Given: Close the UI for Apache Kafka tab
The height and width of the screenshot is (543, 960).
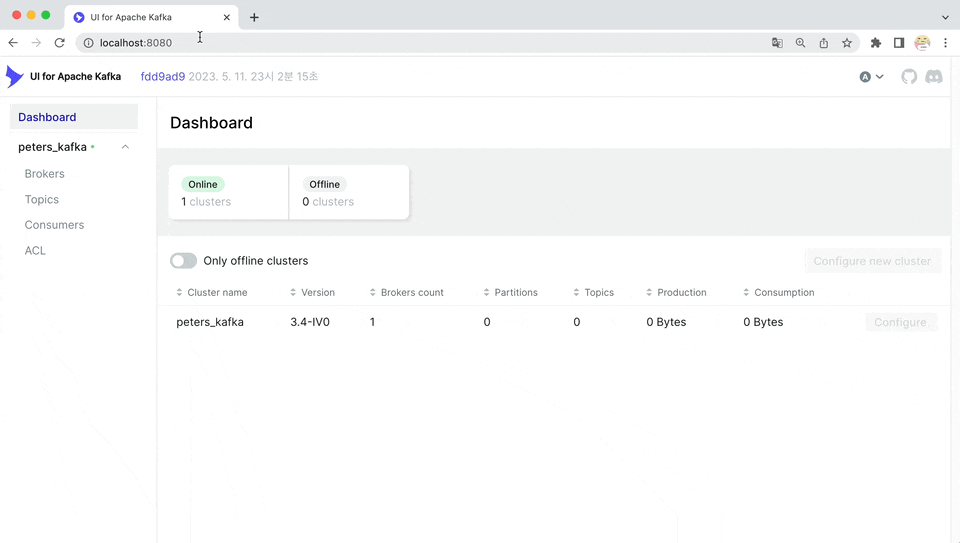Looking at the screenshot, I should point(227,17).
